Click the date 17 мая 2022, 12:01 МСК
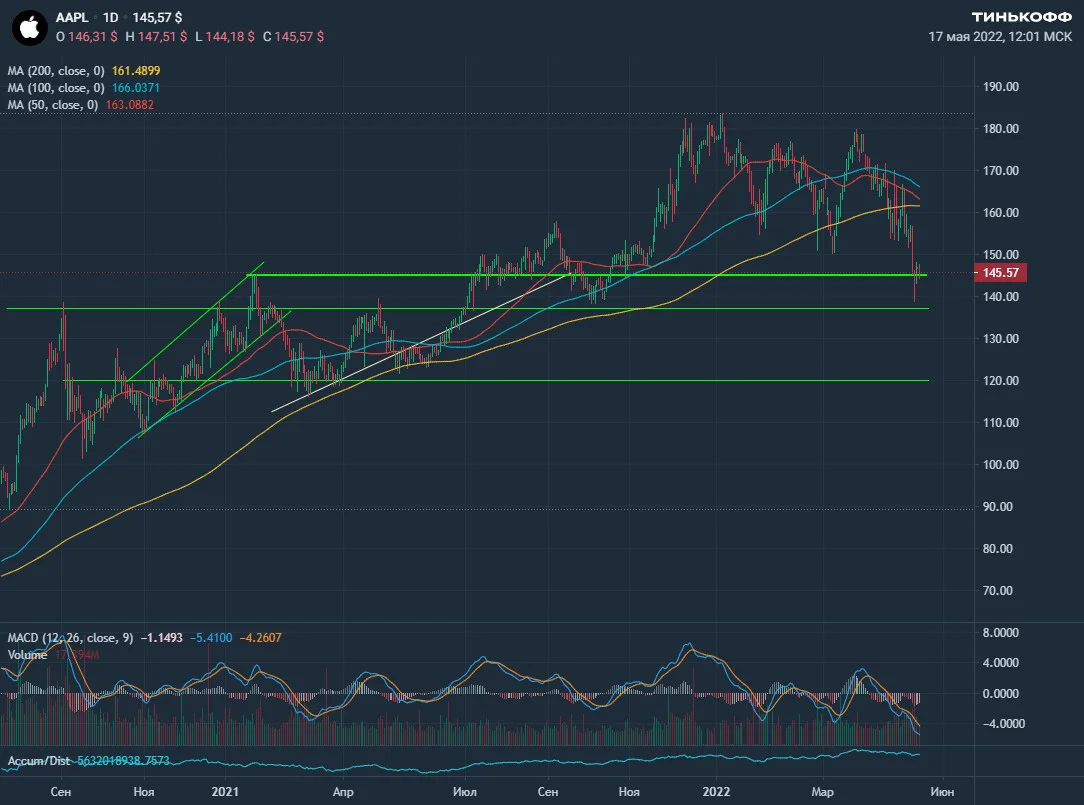The width and height of the screenshot is (1084, 805). click(1000, 37)
